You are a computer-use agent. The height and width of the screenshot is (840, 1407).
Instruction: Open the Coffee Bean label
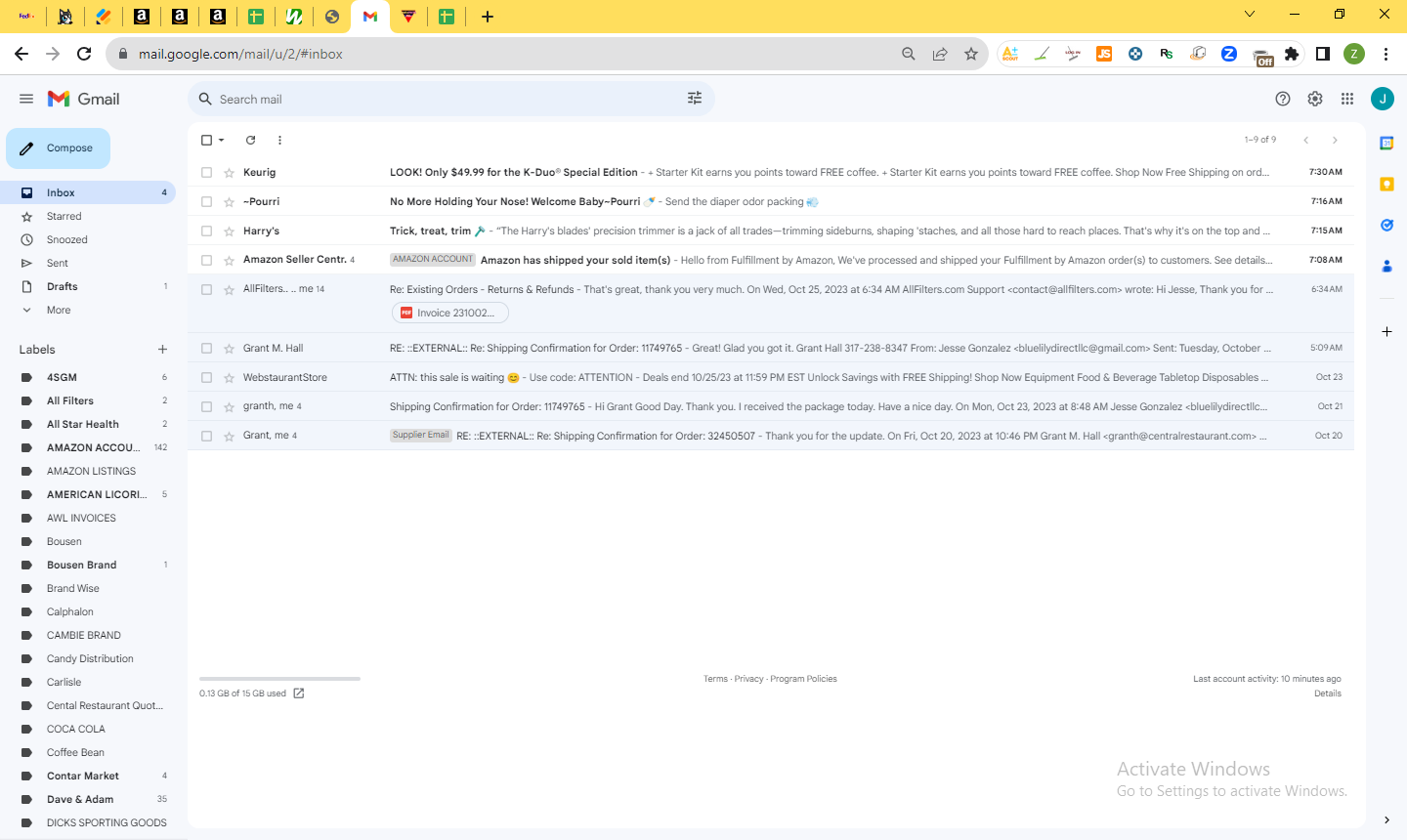(x=88, y=752)
